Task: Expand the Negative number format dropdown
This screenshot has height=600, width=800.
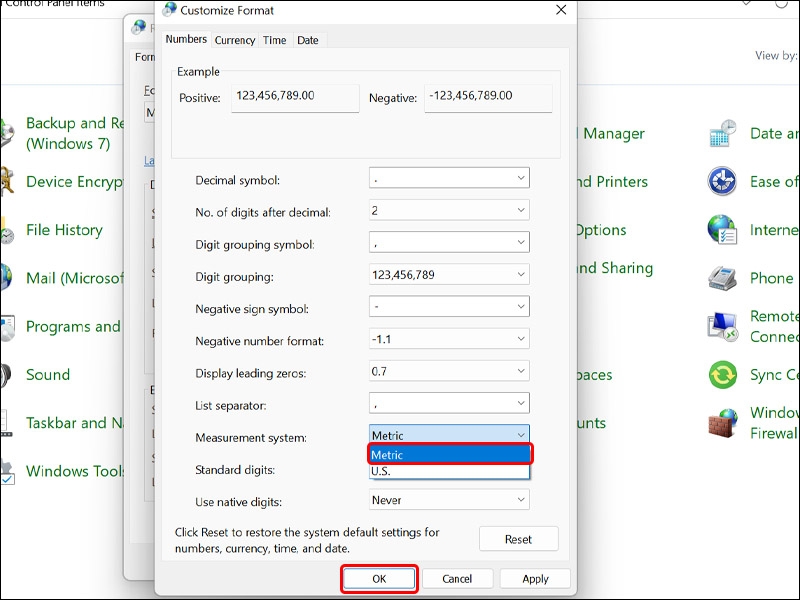Action: click(449, 340)
